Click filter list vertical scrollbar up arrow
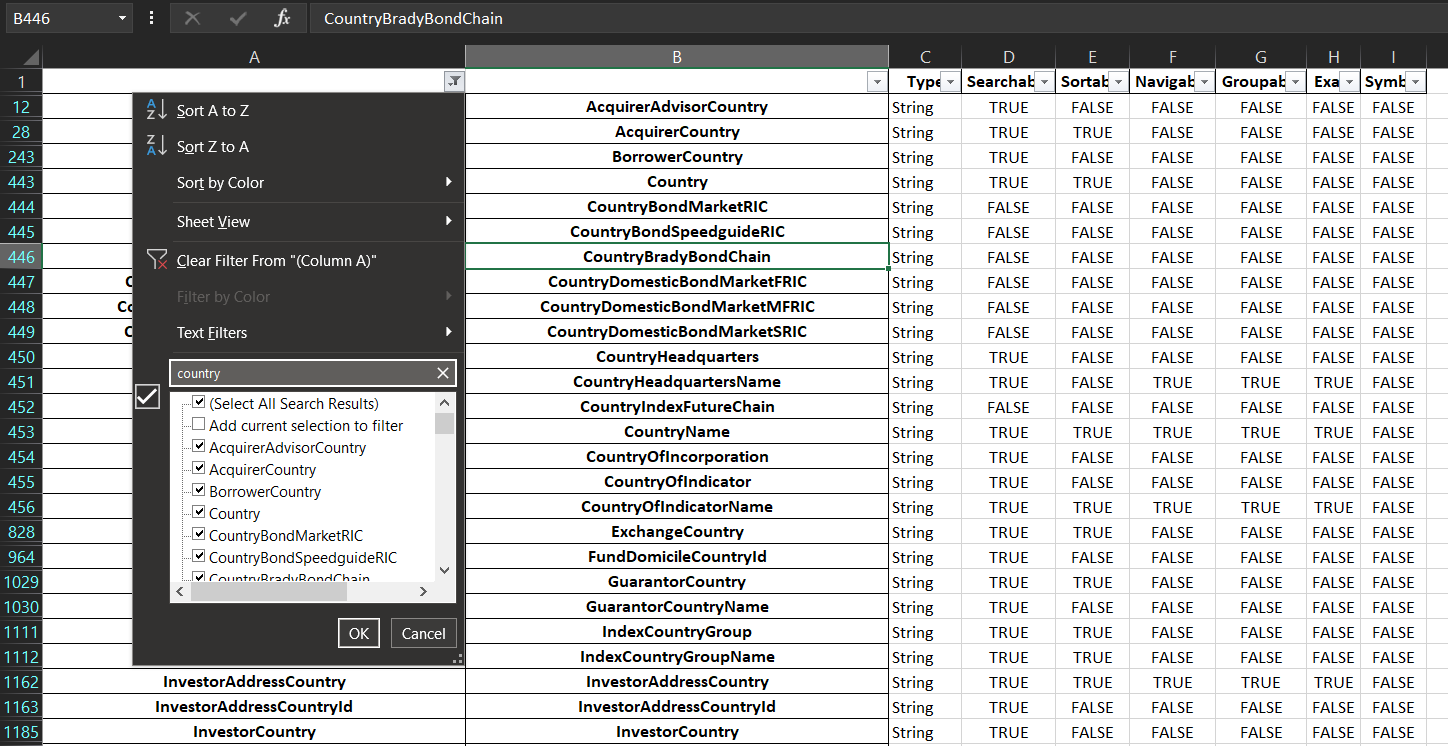 pos(445,402)
